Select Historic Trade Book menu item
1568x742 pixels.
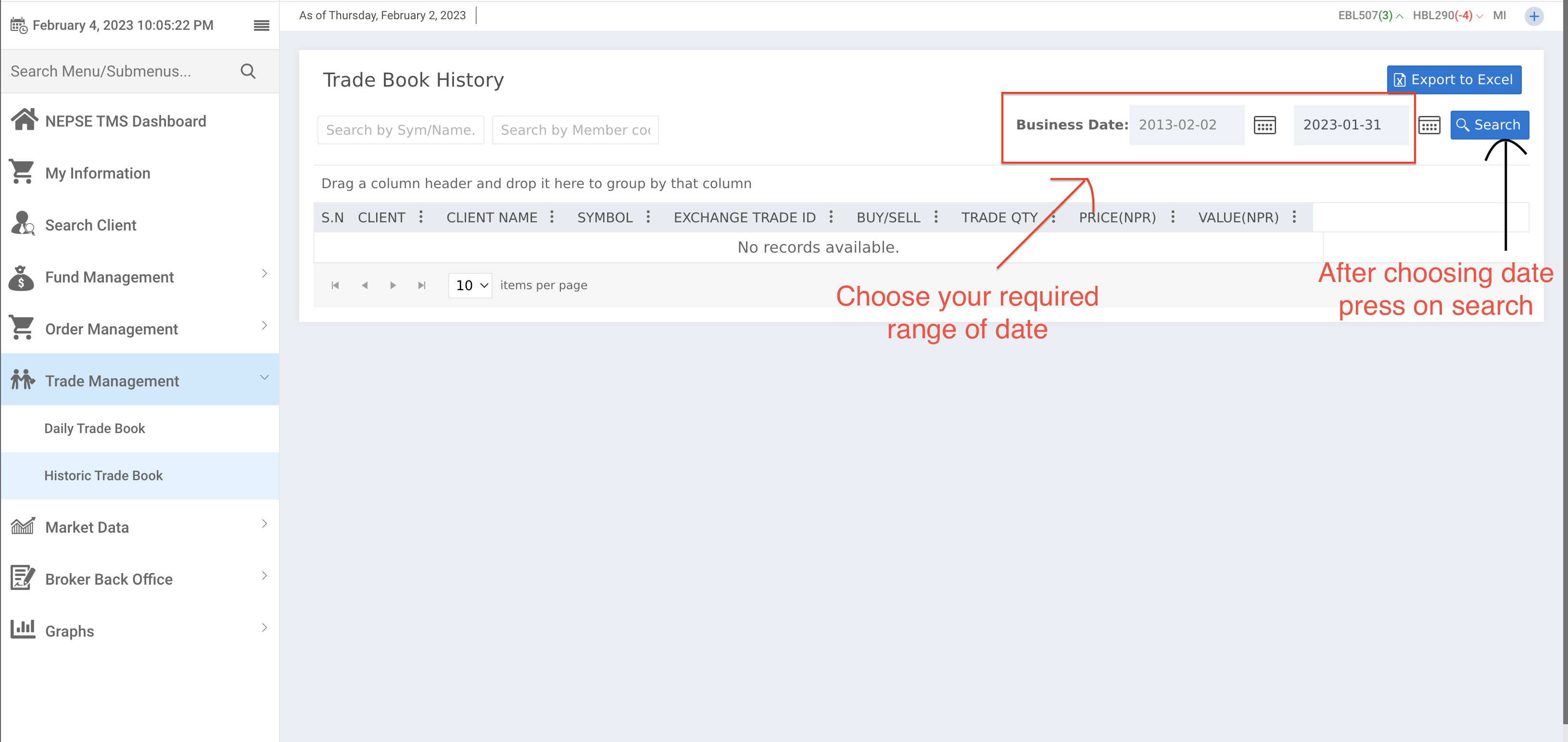pyautogui.click(x=103, y=475)
